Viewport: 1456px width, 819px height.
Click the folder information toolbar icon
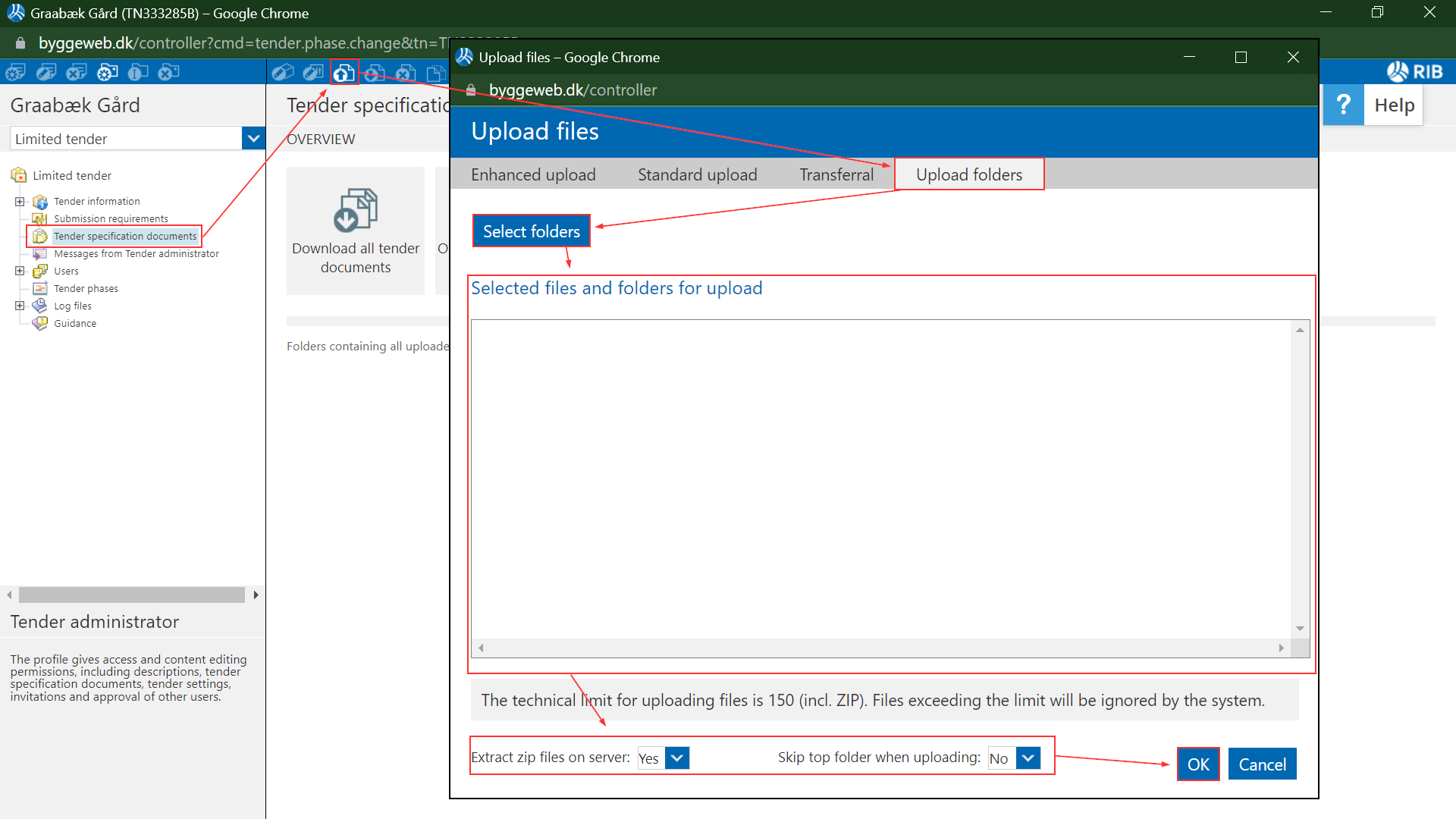[138, 73]
